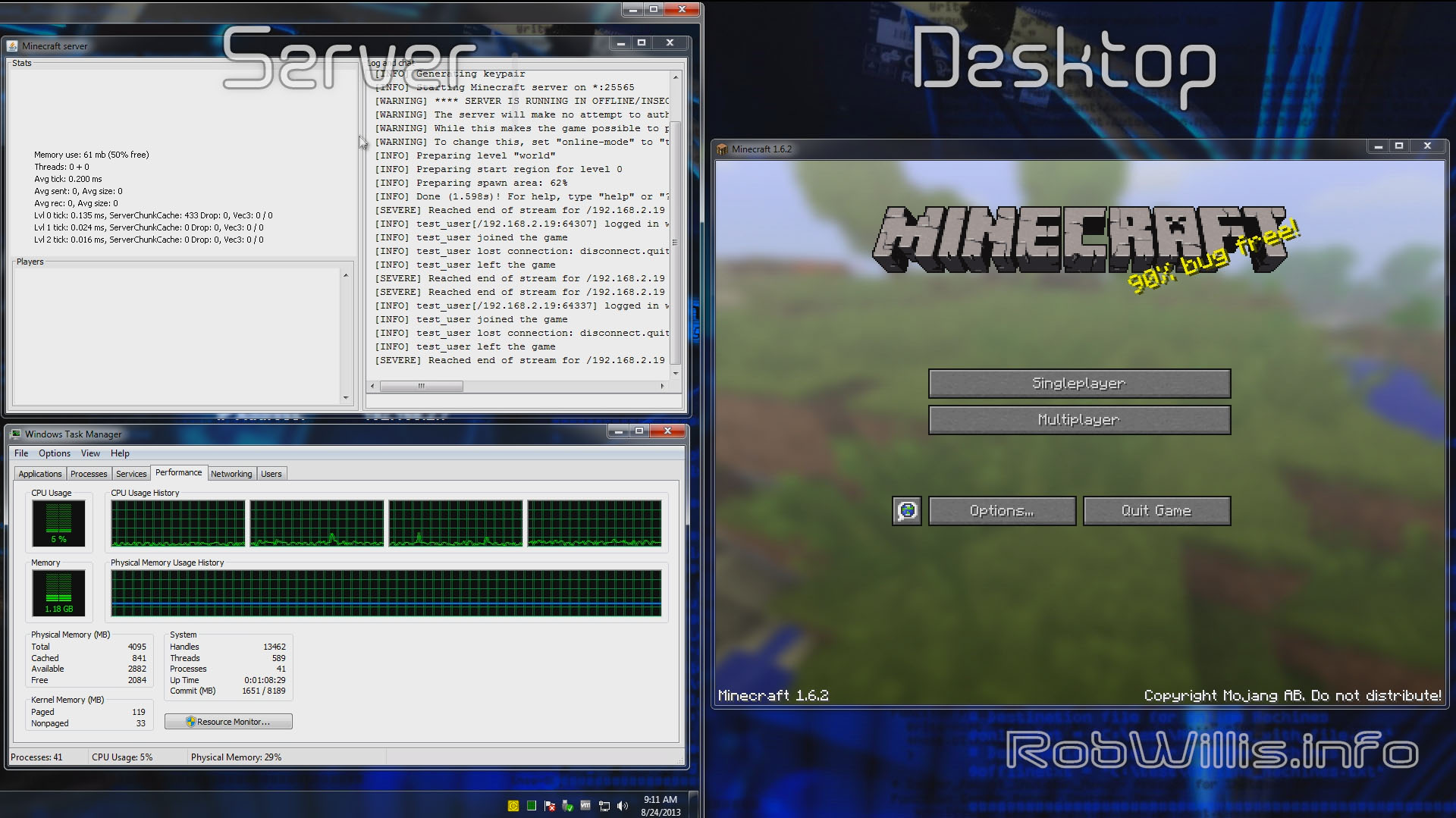Click 'Processes: 41' in Task Manager status bar
1456x818 pixels.
point(36,757)
